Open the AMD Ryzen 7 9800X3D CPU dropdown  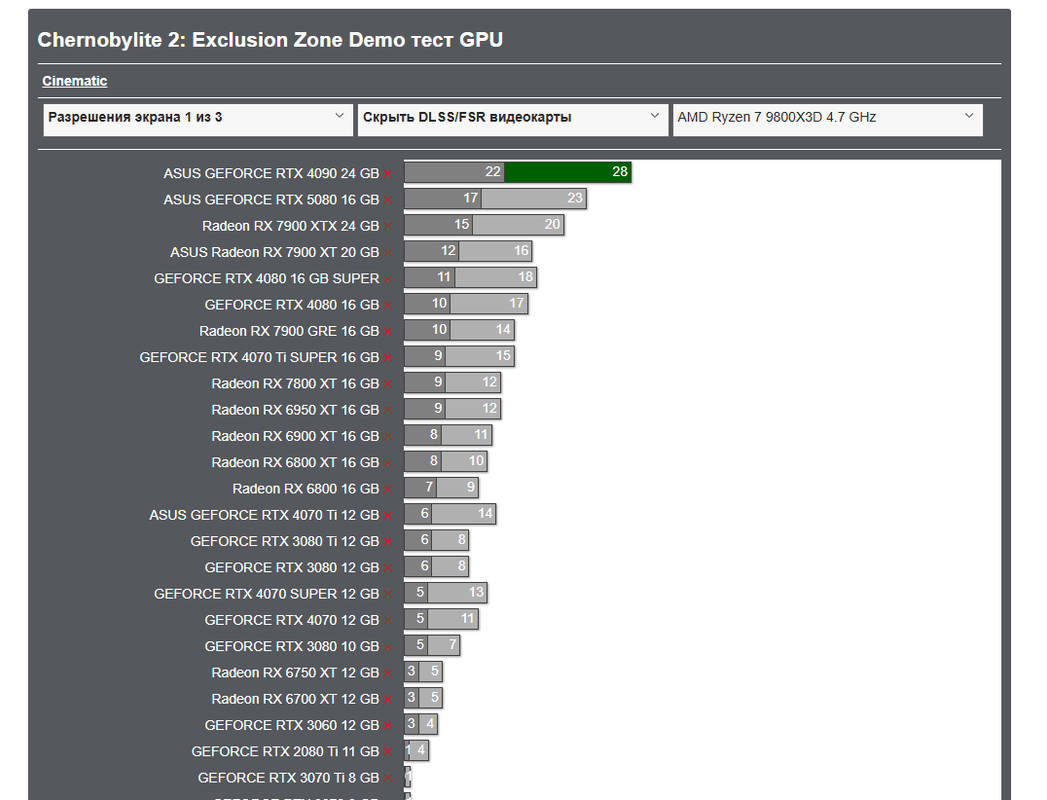point(827,120)
